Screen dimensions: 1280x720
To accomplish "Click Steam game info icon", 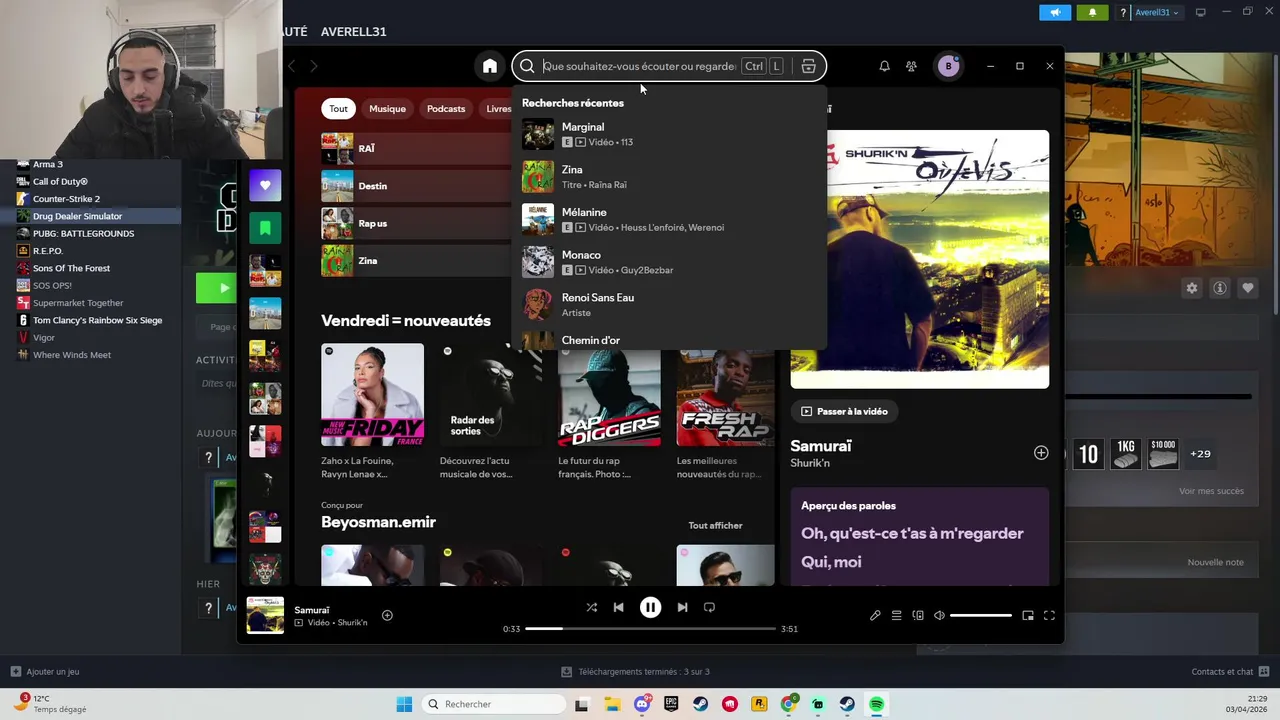I will click(1219, 288).
